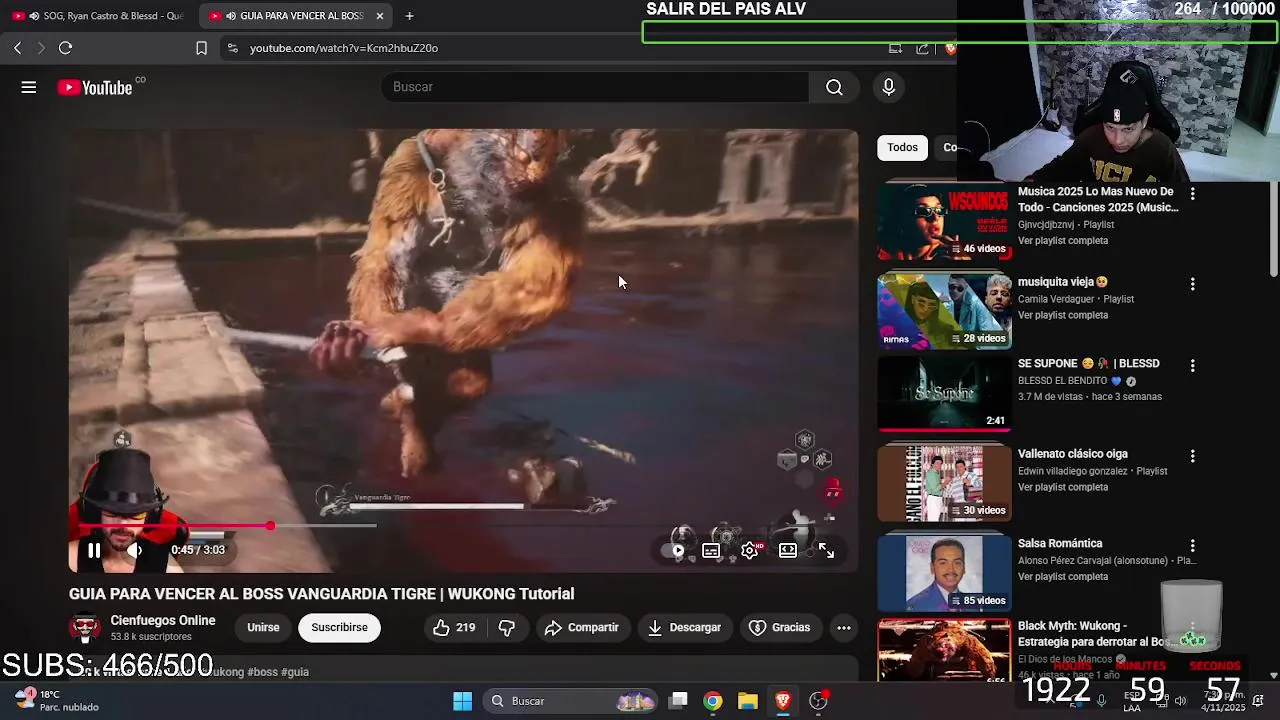Close the GUIA PARA VENCER AL BOSS tab
Image resolution: width=1280 pixels, height=720 pixels.
[380, 16]
